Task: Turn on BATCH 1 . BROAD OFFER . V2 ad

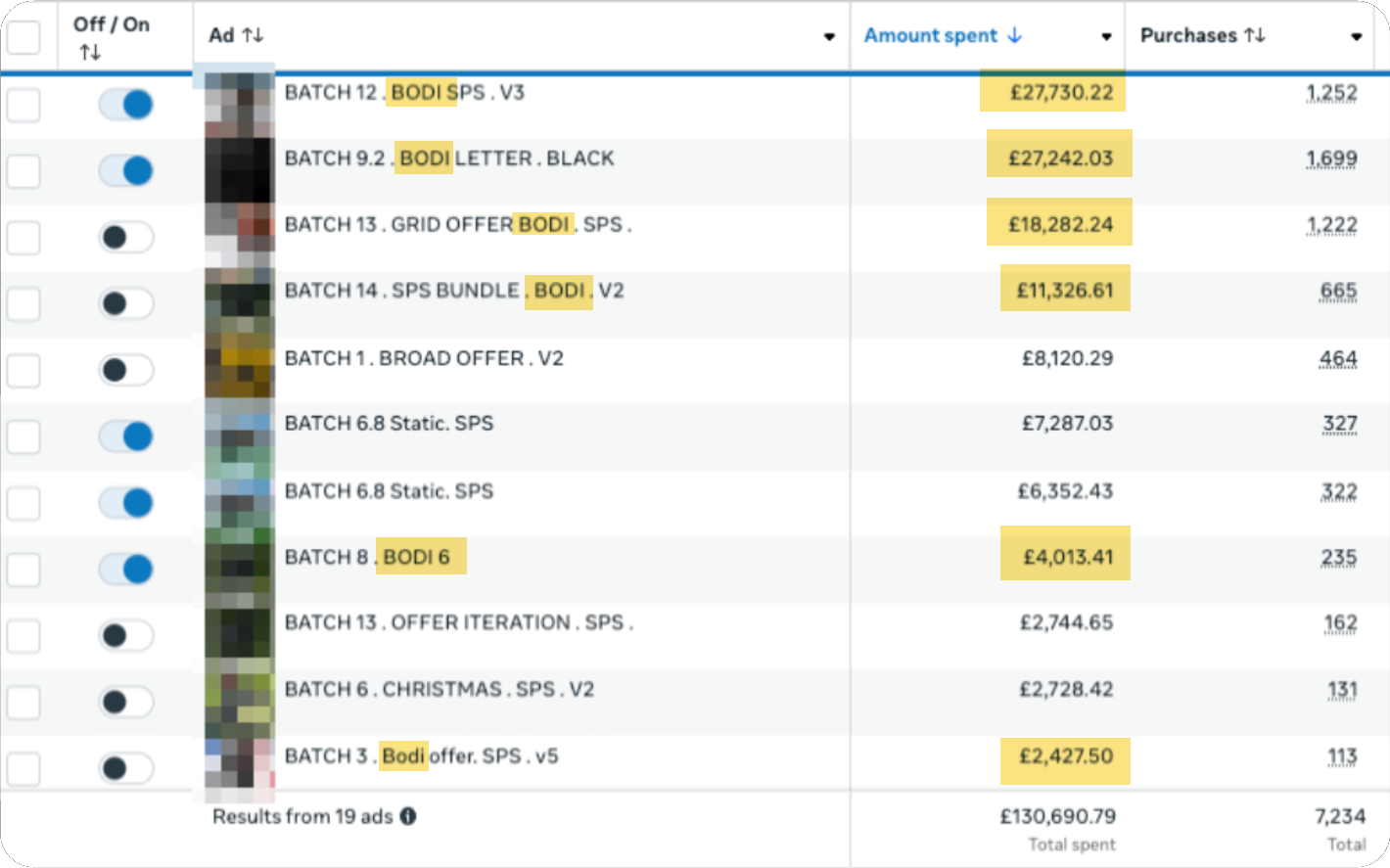Action: [126, 370]
